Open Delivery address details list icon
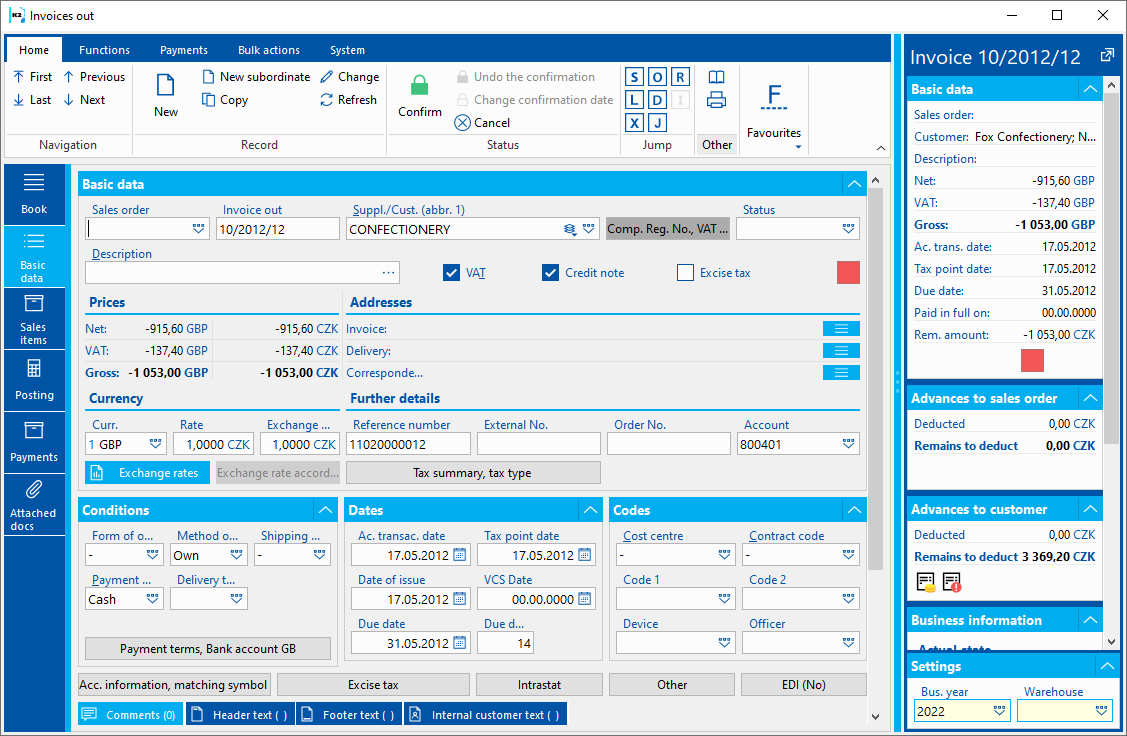 (841, 351)
